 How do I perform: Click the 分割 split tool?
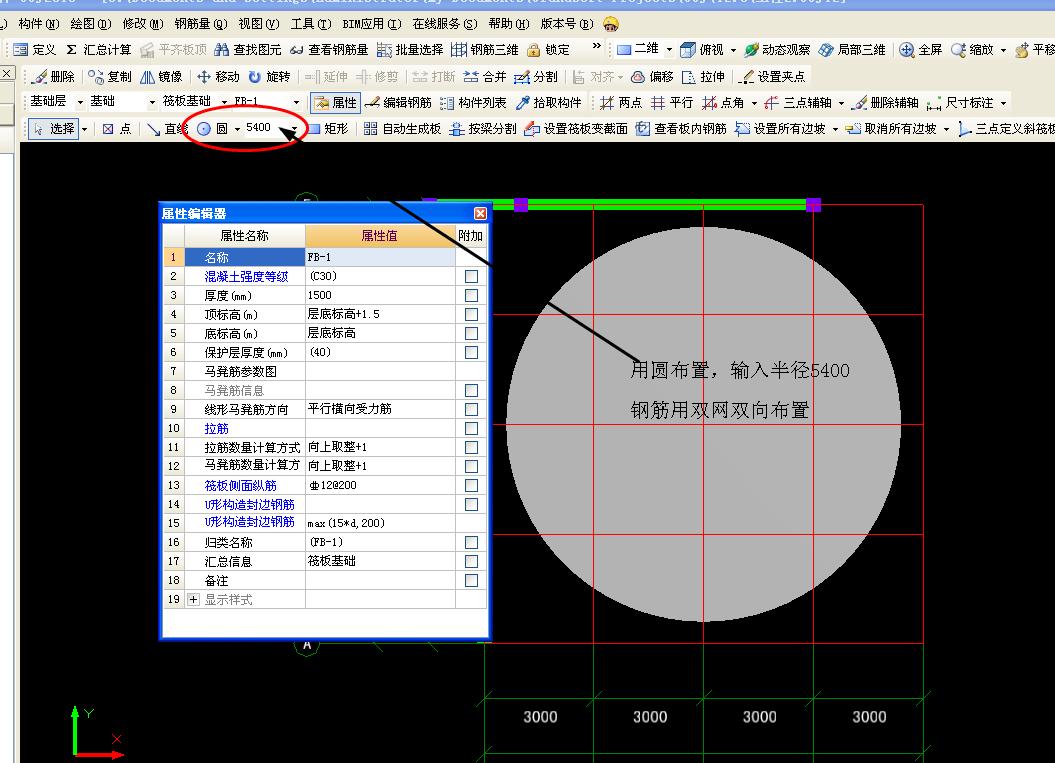click(x=536, y=77)
